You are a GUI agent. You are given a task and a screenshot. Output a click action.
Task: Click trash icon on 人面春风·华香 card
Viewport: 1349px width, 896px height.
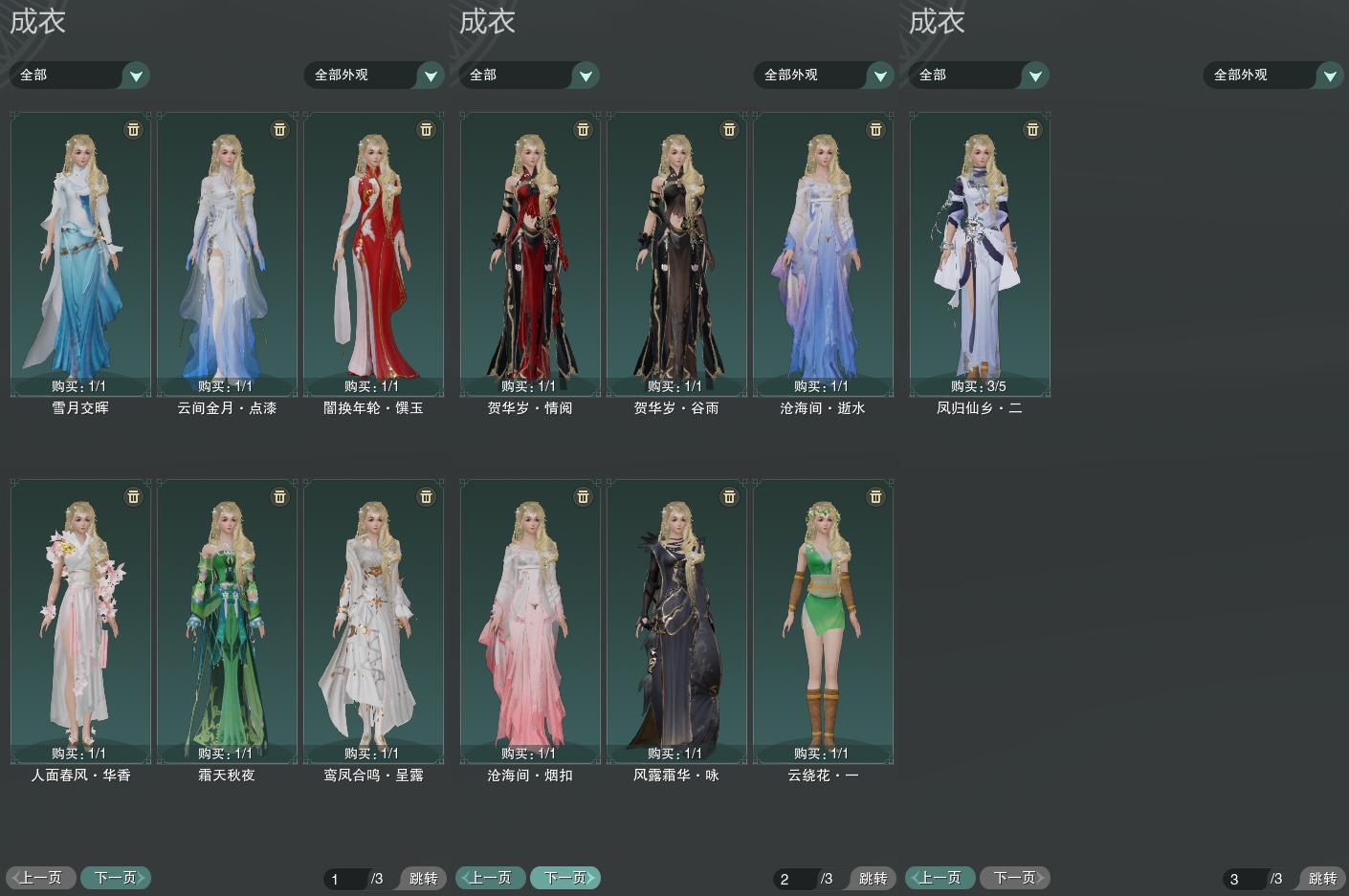[133, 496]
